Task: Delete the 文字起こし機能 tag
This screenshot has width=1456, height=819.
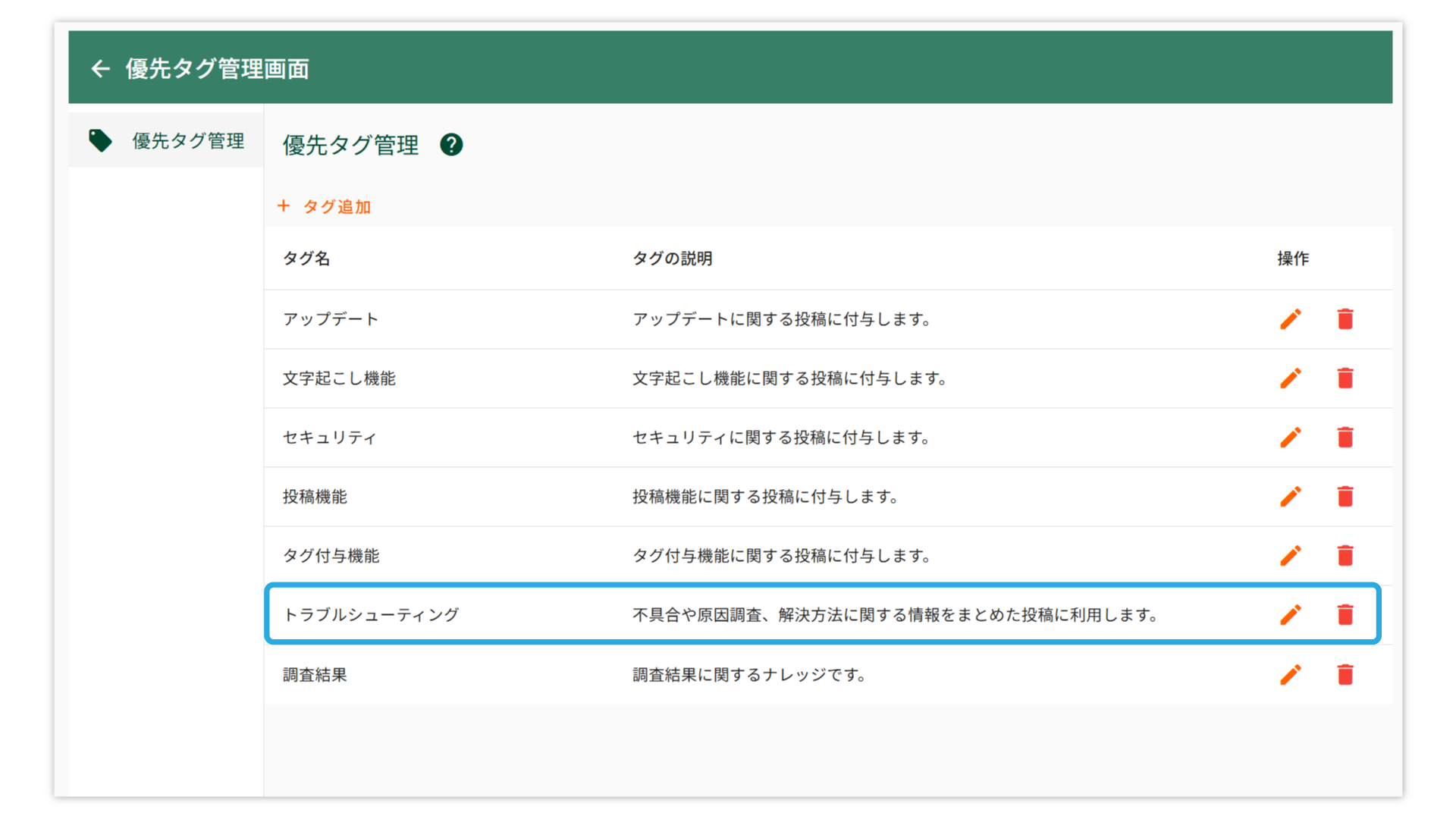Action: click(1345, 378)
